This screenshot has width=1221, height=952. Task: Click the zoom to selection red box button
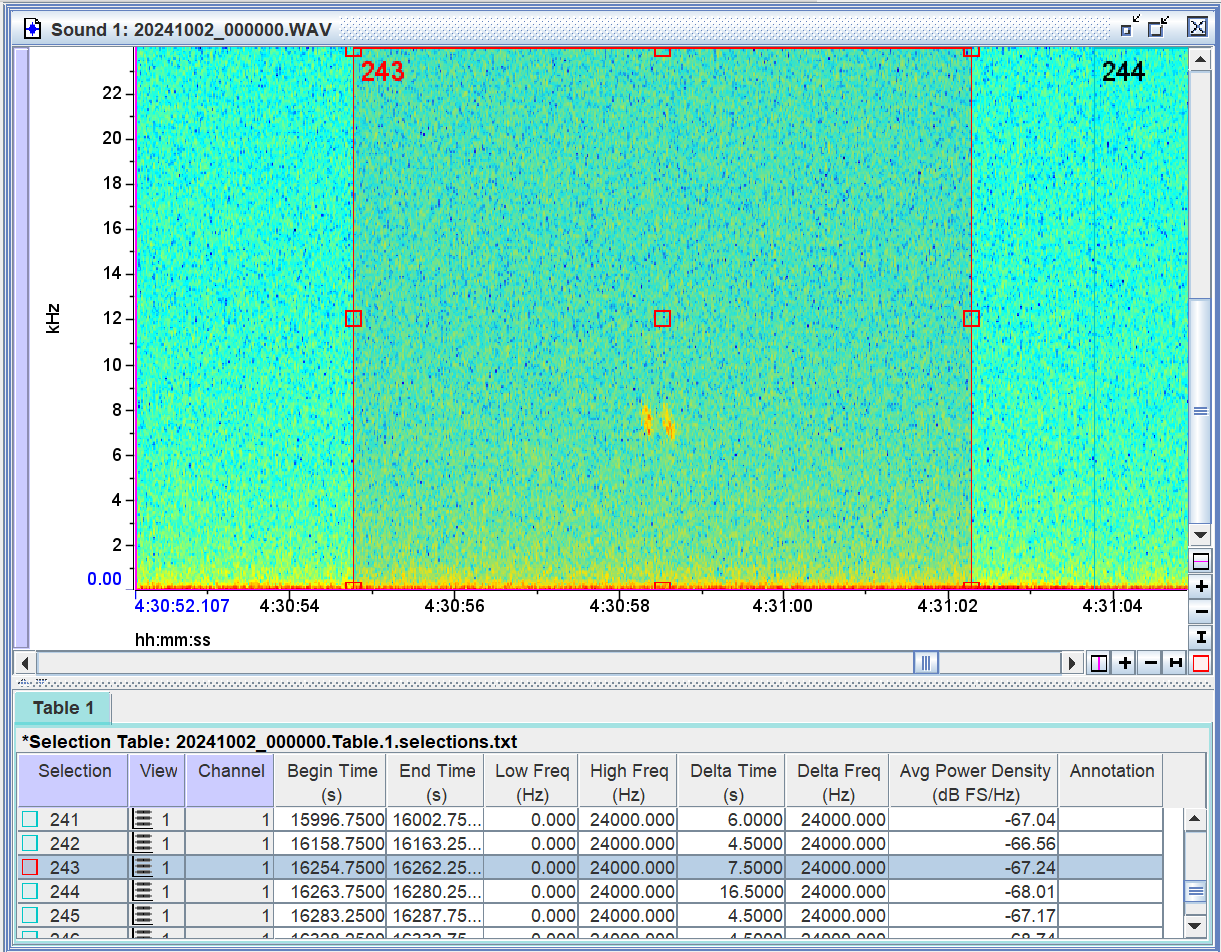click(1201, 663)
